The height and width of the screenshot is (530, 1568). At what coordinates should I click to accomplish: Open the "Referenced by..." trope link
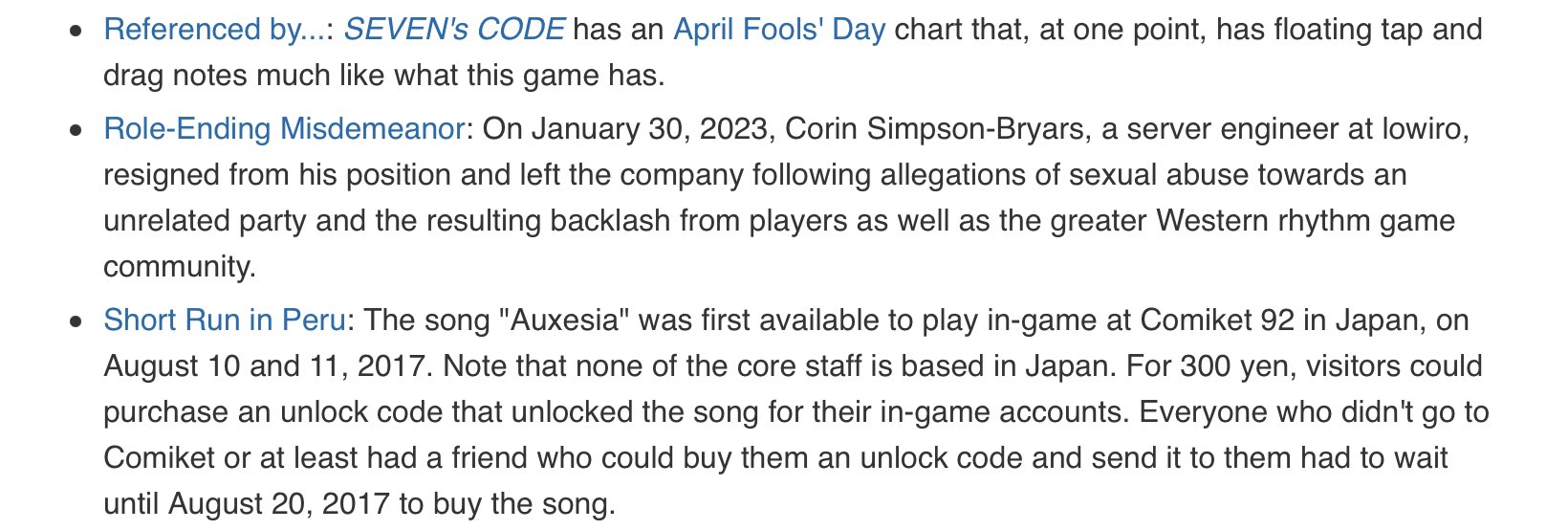214,30
